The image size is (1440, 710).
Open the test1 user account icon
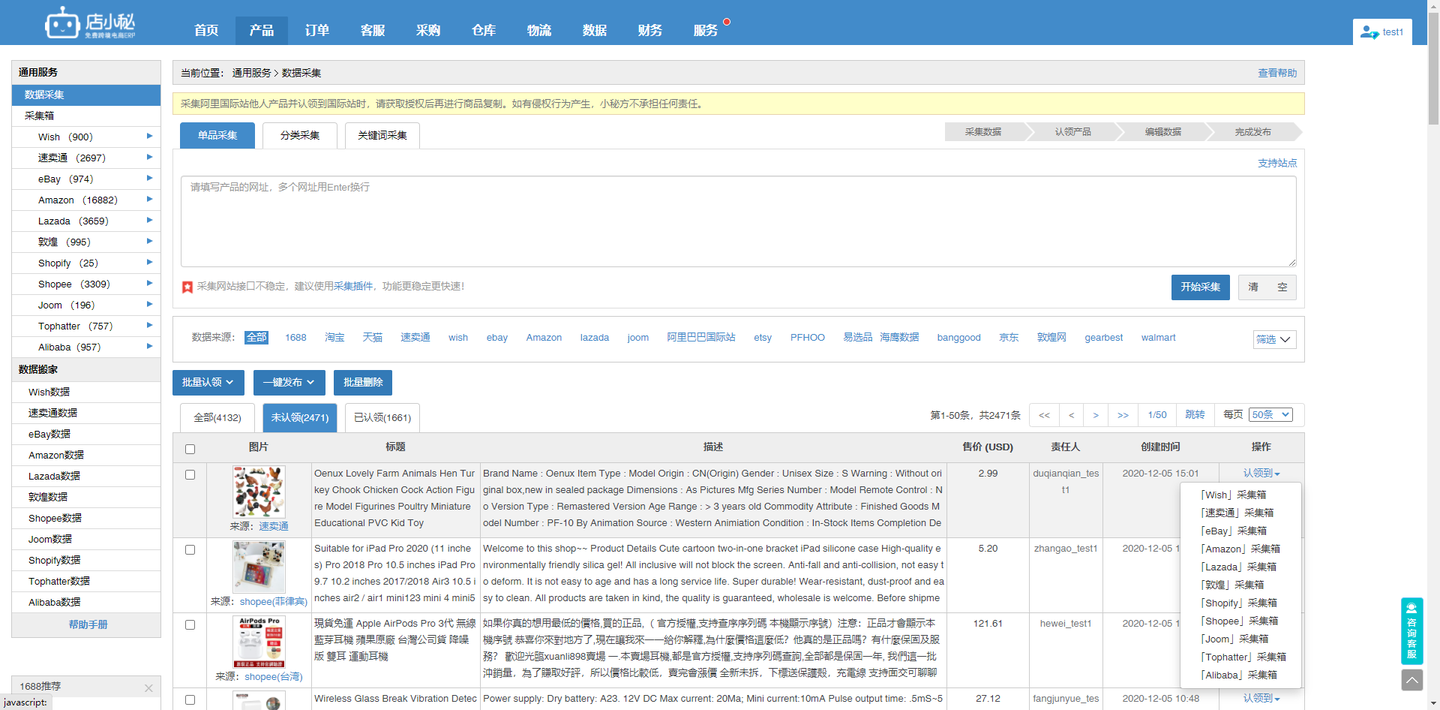(x=1369, y=32)
